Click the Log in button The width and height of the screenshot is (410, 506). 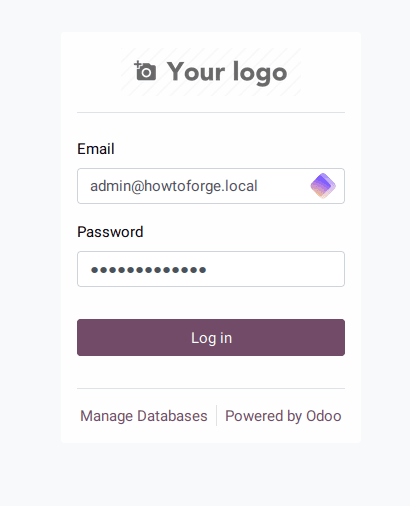(211, 337)
